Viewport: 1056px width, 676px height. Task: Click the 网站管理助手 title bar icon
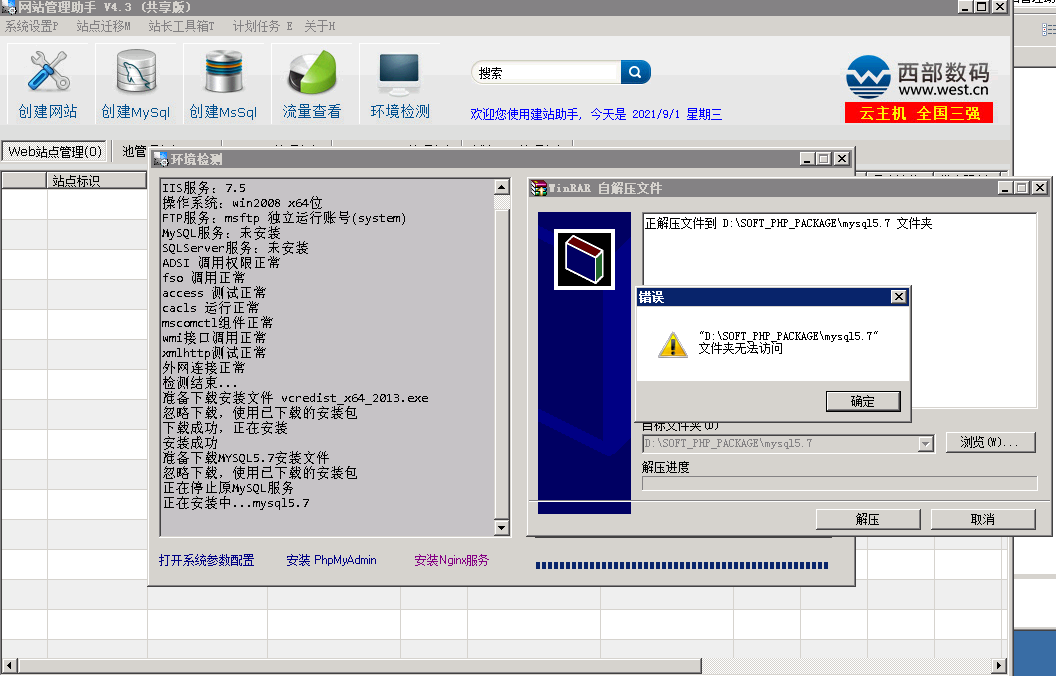(x=10, y=8)
